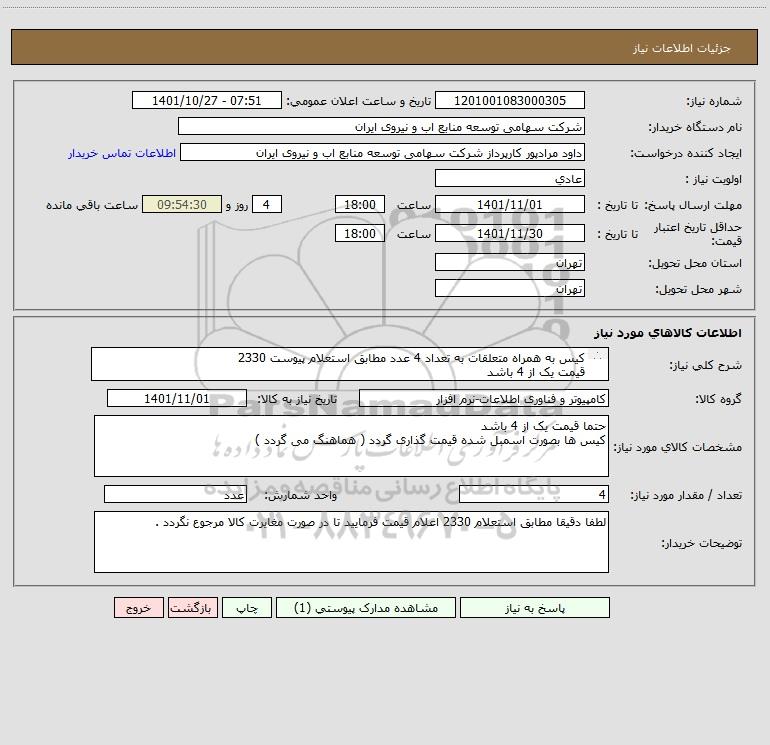Screen dimensions: 770x745
Task: Click response deadline date 1401/11/01
Action: click(510, 205)
